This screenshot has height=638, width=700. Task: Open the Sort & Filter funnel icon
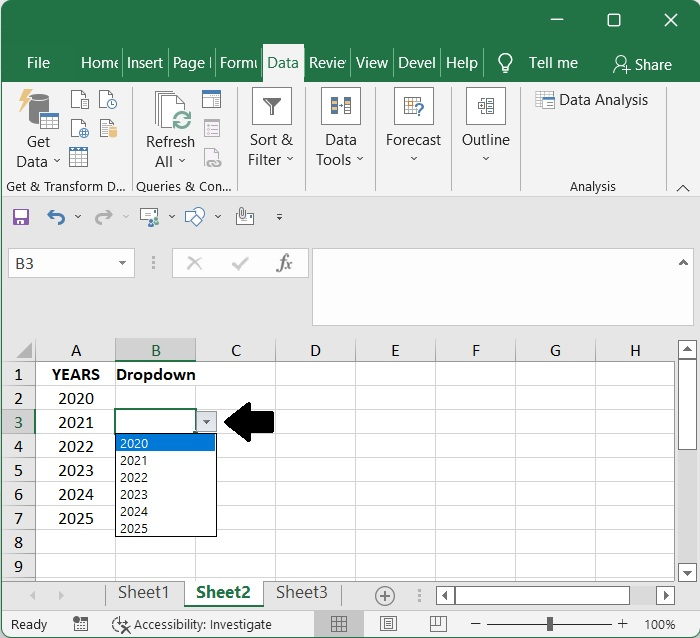pos(272,106)
